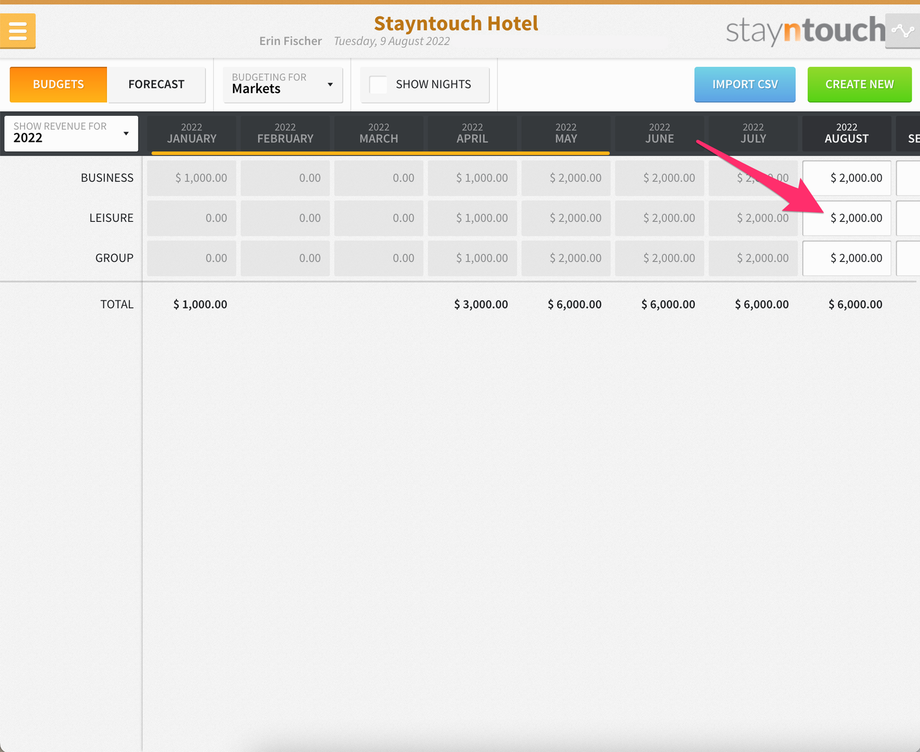Image resolution: width=920 pixels, height=752 pixels.
Task: Click the Group February 0.00 cell
Action: pyautogui.click(x=285, y=258)
